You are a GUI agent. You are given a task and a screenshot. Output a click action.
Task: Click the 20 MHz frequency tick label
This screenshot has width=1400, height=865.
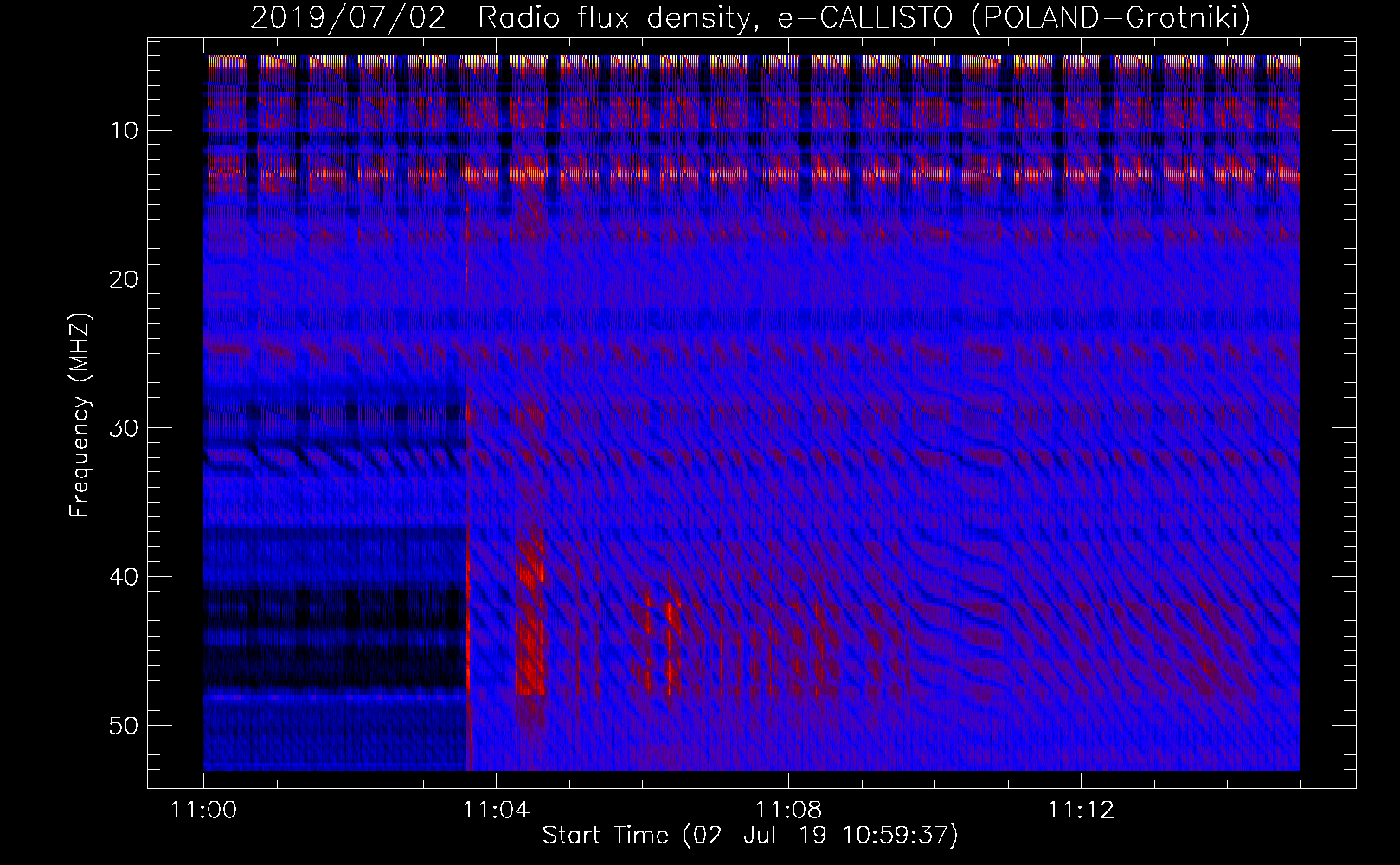(124, 279)
